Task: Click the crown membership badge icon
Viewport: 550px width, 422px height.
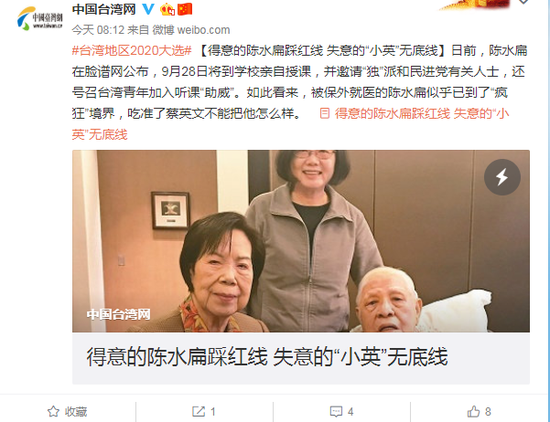Action: click(167, 9)
